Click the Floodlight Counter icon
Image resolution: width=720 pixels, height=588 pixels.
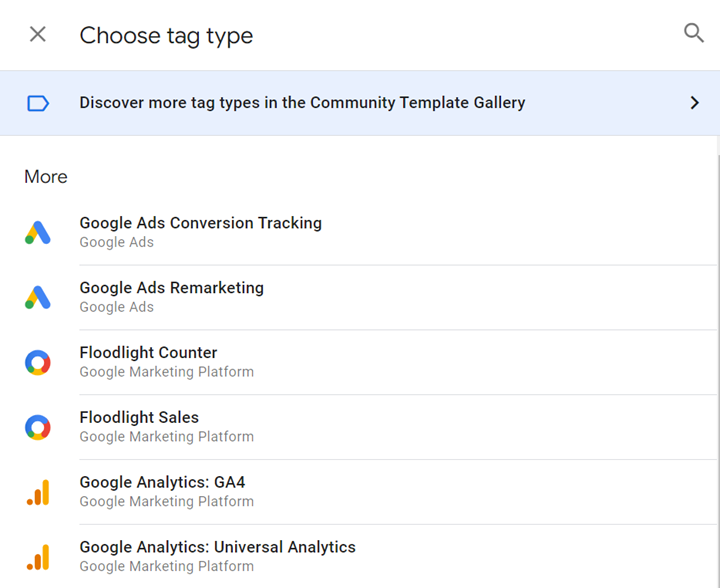click(38, 362)
